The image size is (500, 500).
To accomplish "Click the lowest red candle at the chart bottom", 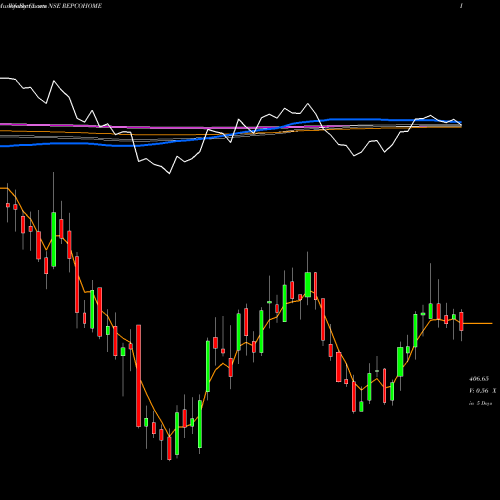I will pos(169,448).
